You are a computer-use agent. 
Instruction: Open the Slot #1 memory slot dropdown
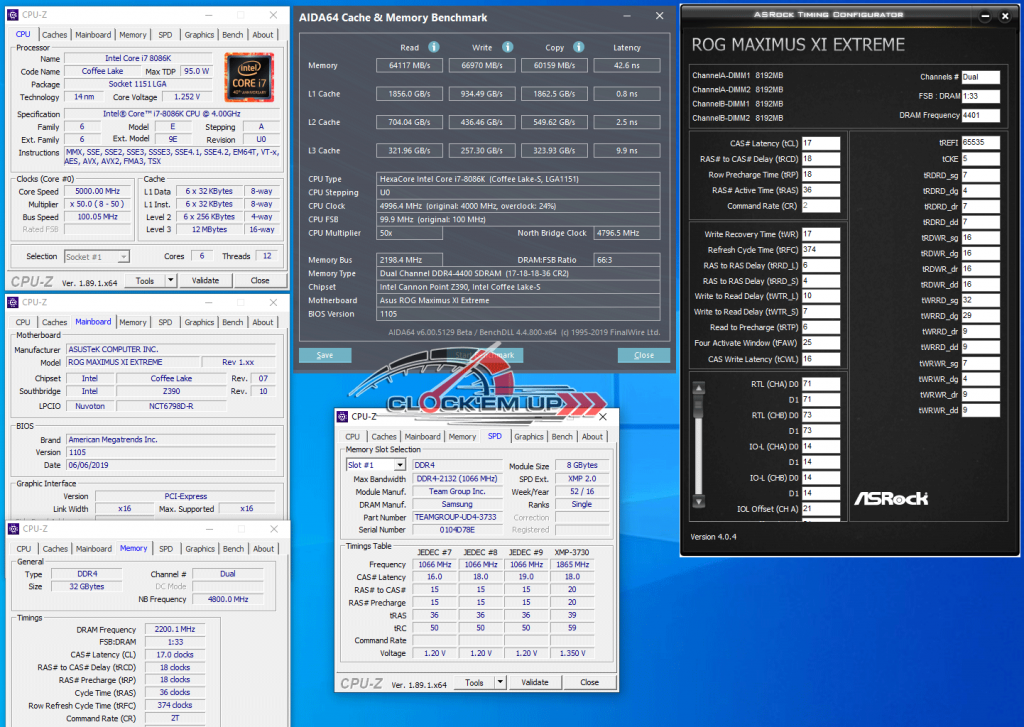pos(400,465)
